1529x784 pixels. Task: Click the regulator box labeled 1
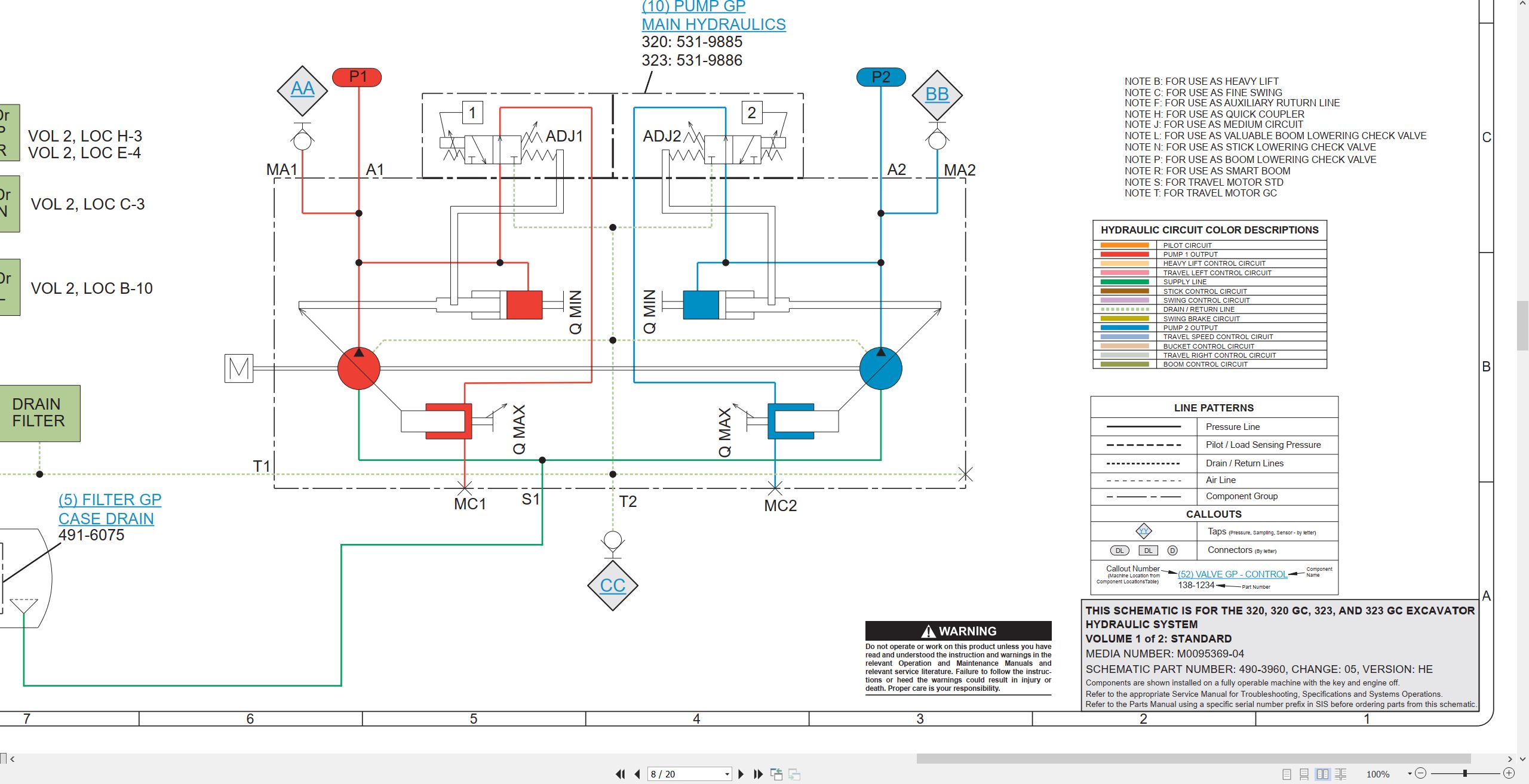pos(472,113)
